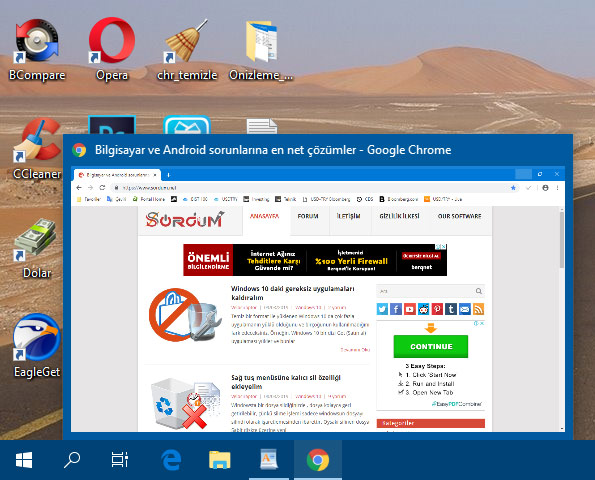Launch Opera from the desktop
The image size is (595, 480).
(x=112, y=49)
